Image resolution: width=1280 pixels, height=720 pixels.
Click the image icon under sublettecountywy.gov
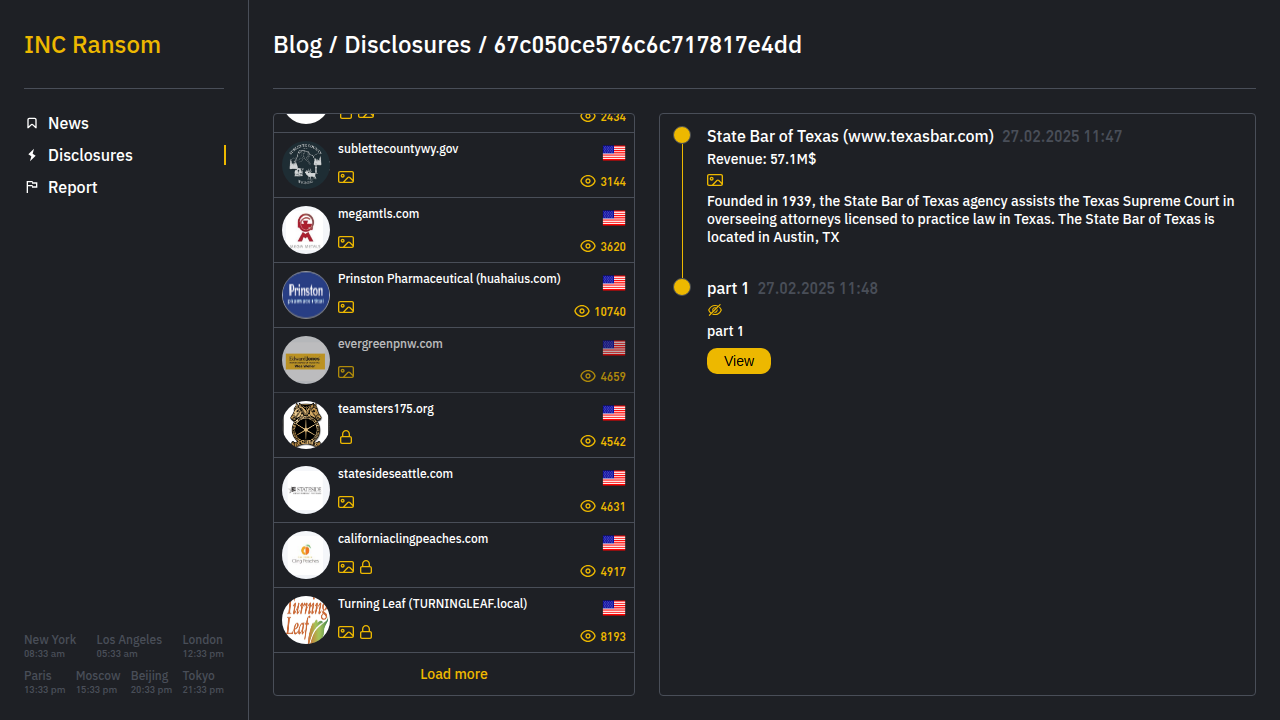pos(346,177)
